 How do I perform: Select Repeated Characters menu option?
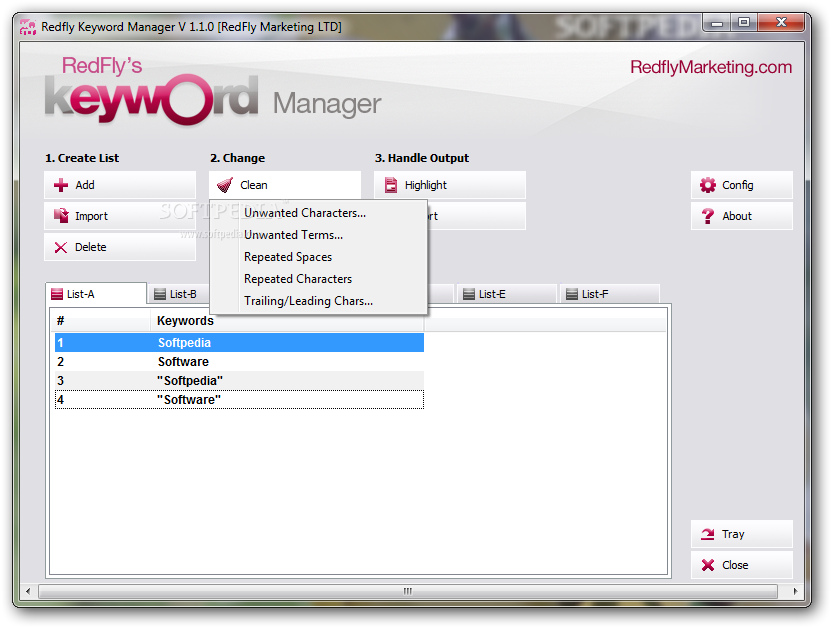coord(318,279)
